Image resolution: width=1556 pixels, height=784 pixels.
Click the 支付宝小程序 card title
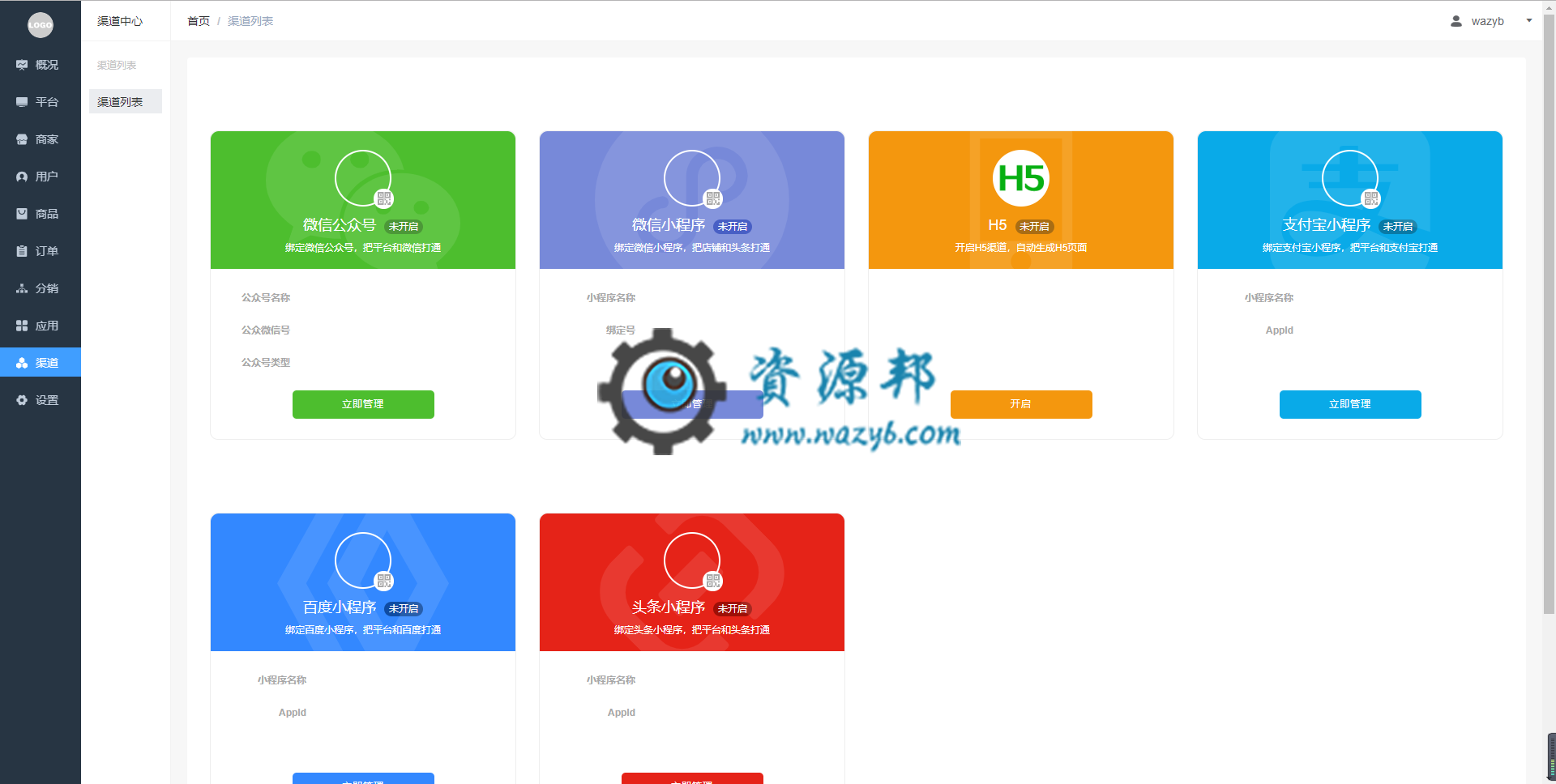click(1327, 225)
